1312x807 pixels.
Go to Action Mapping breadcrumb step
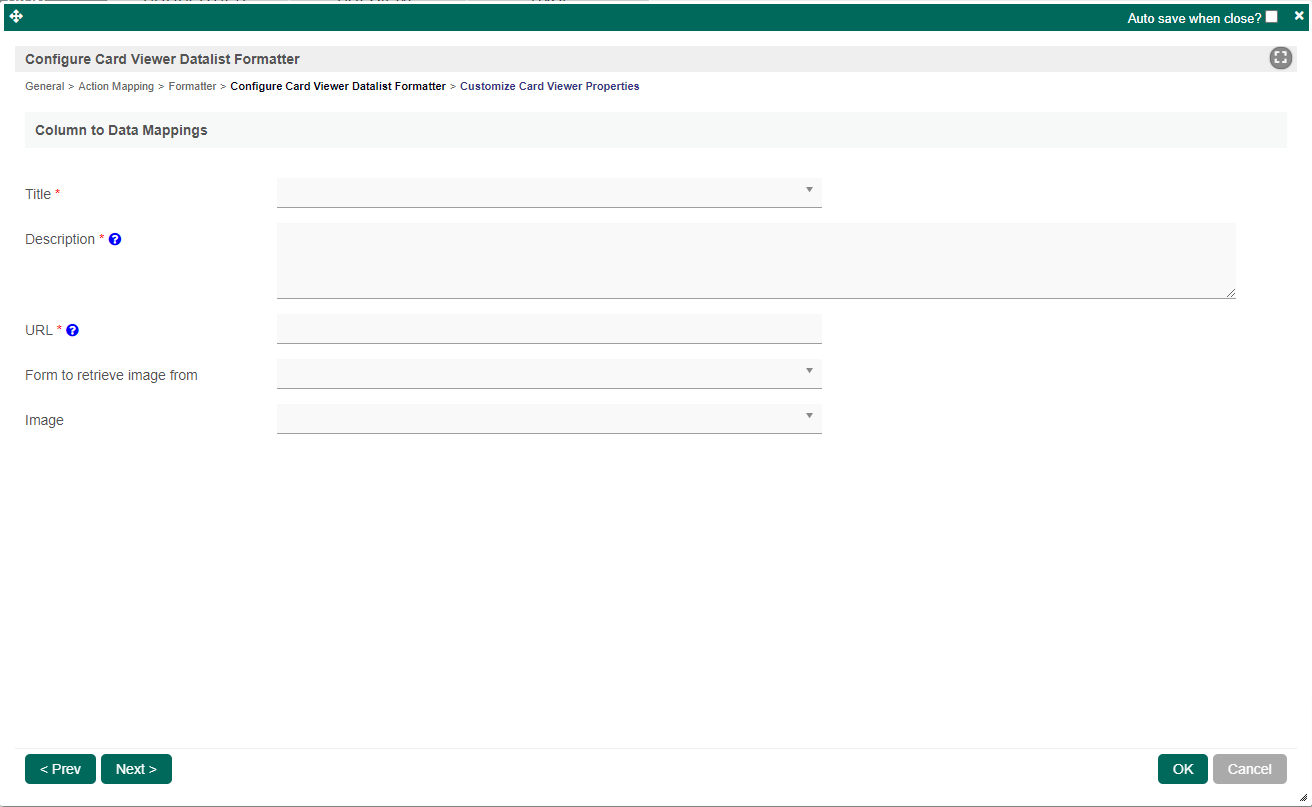(116, 87)
